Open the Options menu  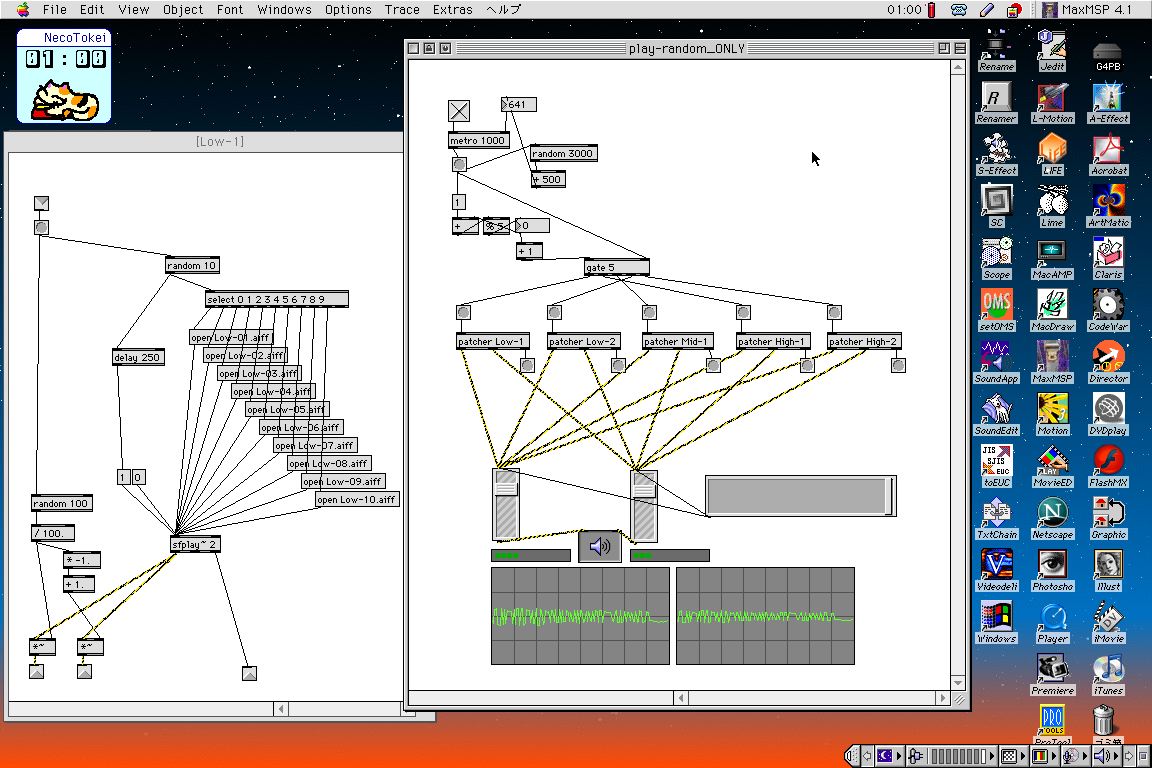348,10
